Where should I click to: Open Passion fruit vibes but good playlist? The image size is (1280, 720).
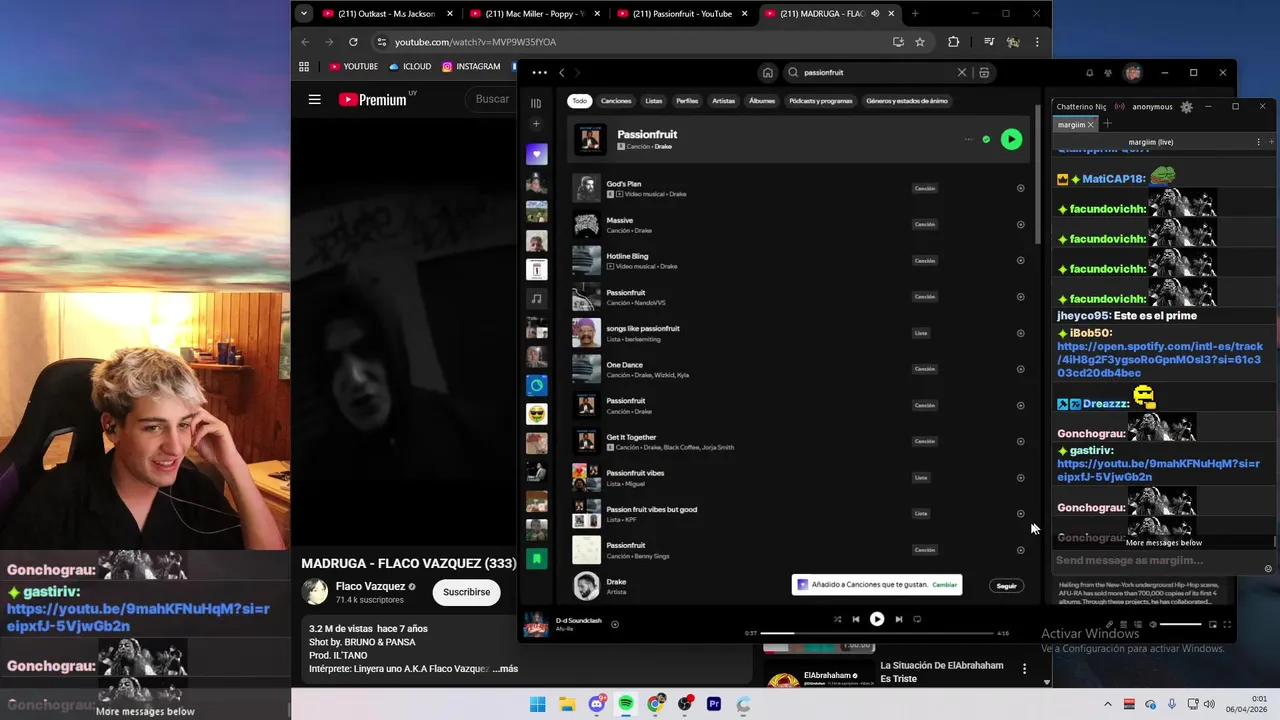(800, 513)
